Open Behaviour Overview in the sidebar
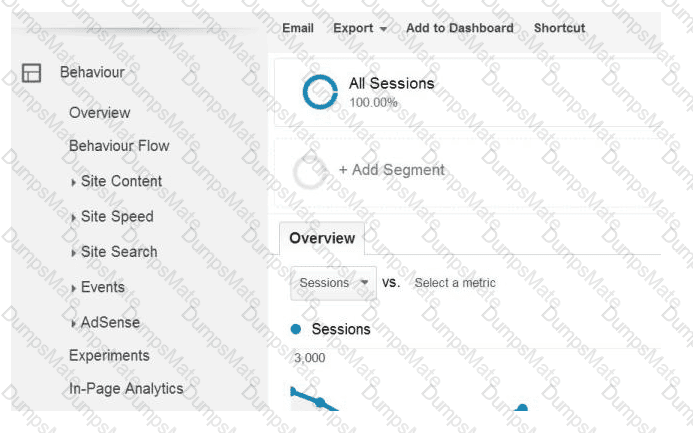This screenshot has width=693, height=433. [x=99, y=113]
